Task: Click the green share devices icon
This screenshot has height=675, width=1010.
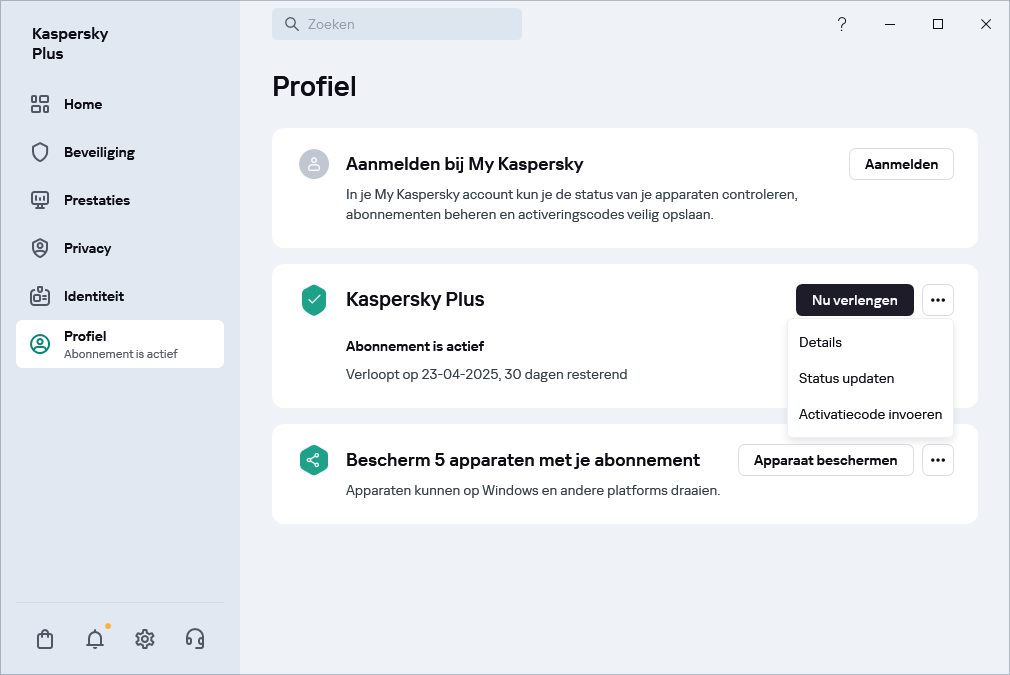Action: pyautogui.click(x=314, y=460)
